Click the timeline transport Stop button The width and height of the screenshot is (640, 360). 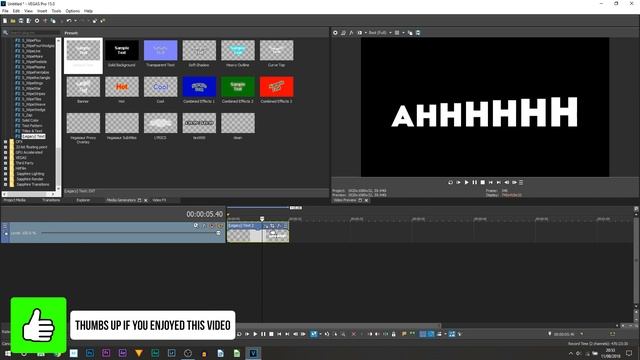[x=271, y=334]
